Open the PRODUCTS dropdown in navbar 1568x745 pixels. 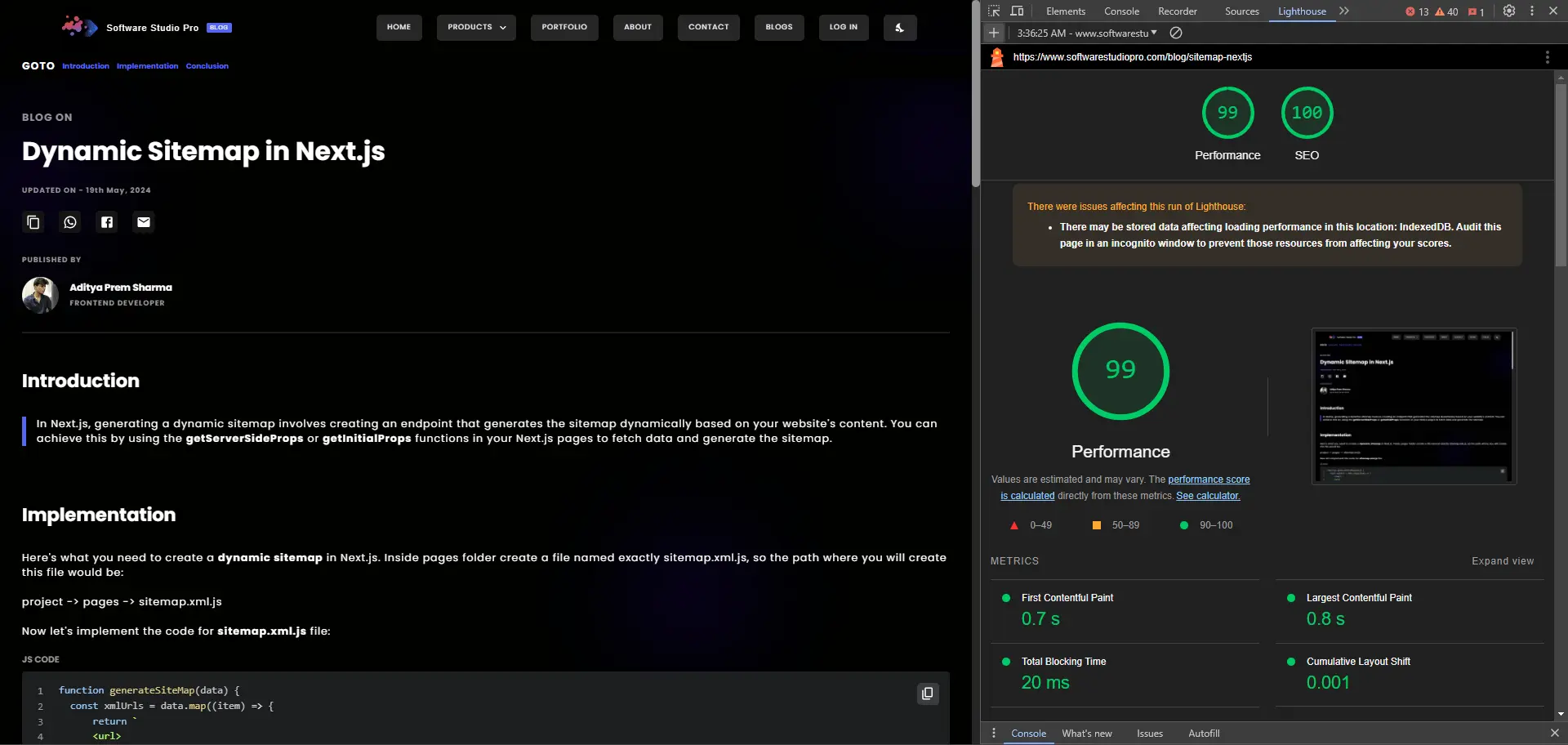(476, 28)
